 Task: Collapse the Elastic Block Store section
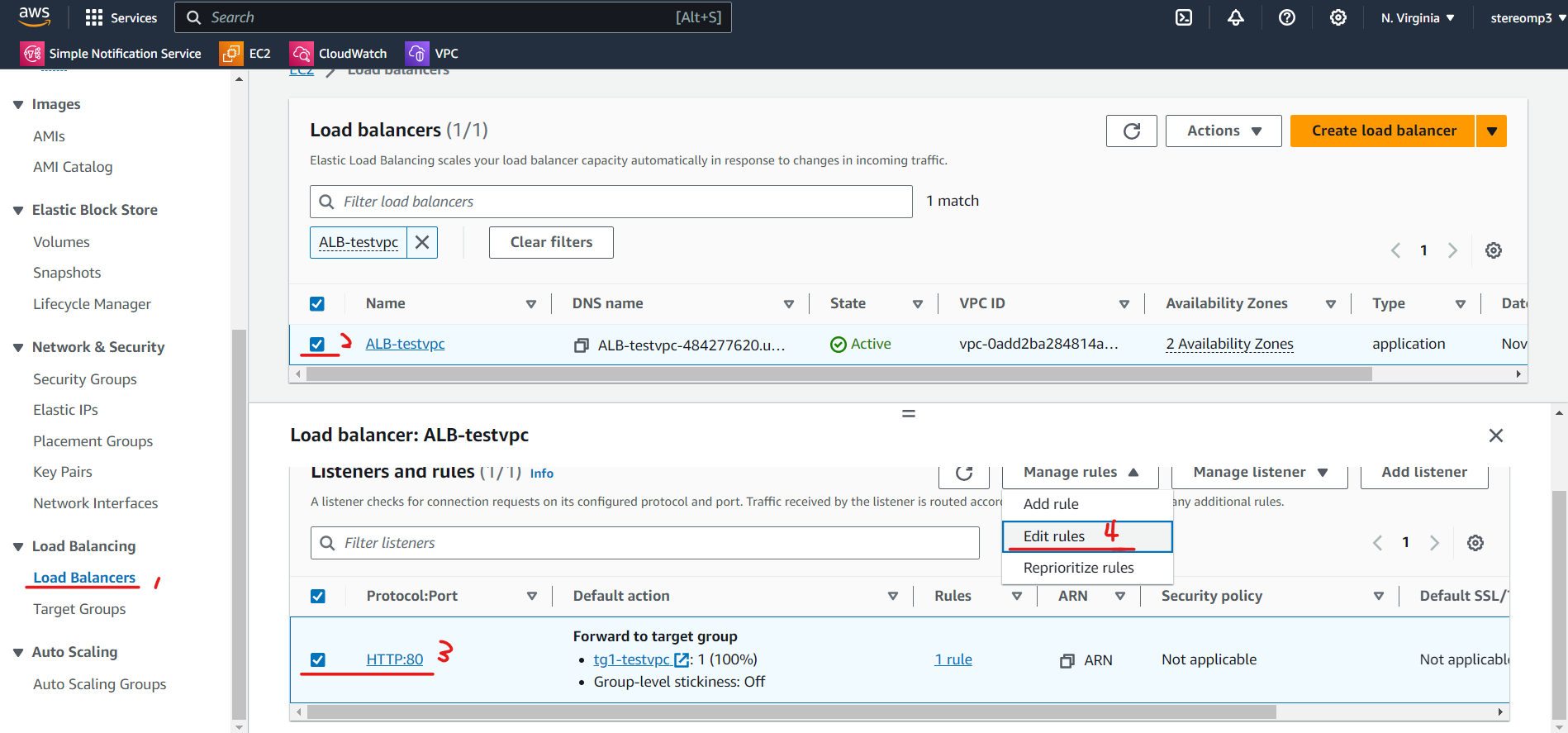(x=18, y=211)
